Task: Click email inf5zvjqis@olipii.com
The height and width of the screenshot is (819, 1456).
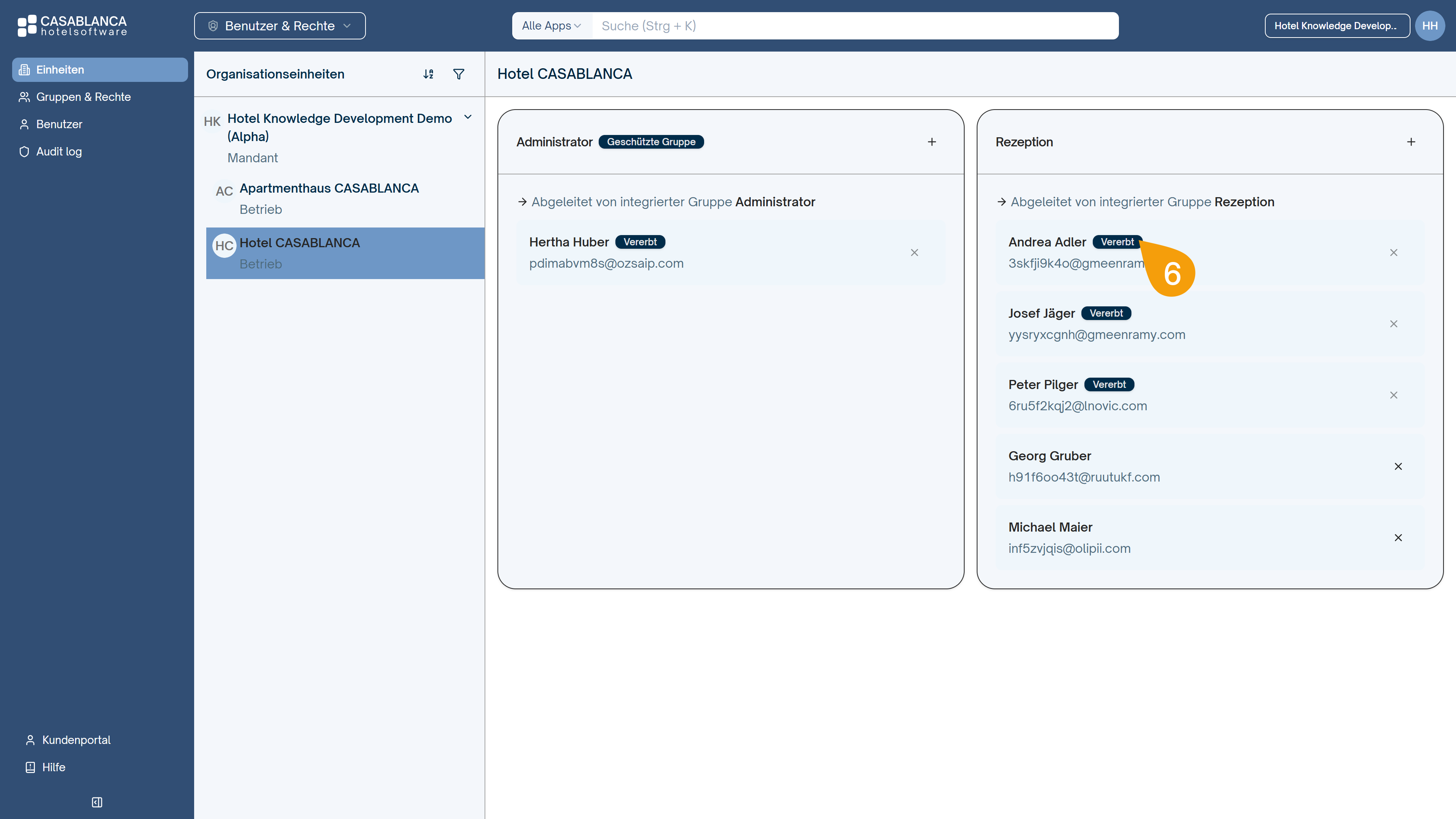Action: click(1069, 548)
